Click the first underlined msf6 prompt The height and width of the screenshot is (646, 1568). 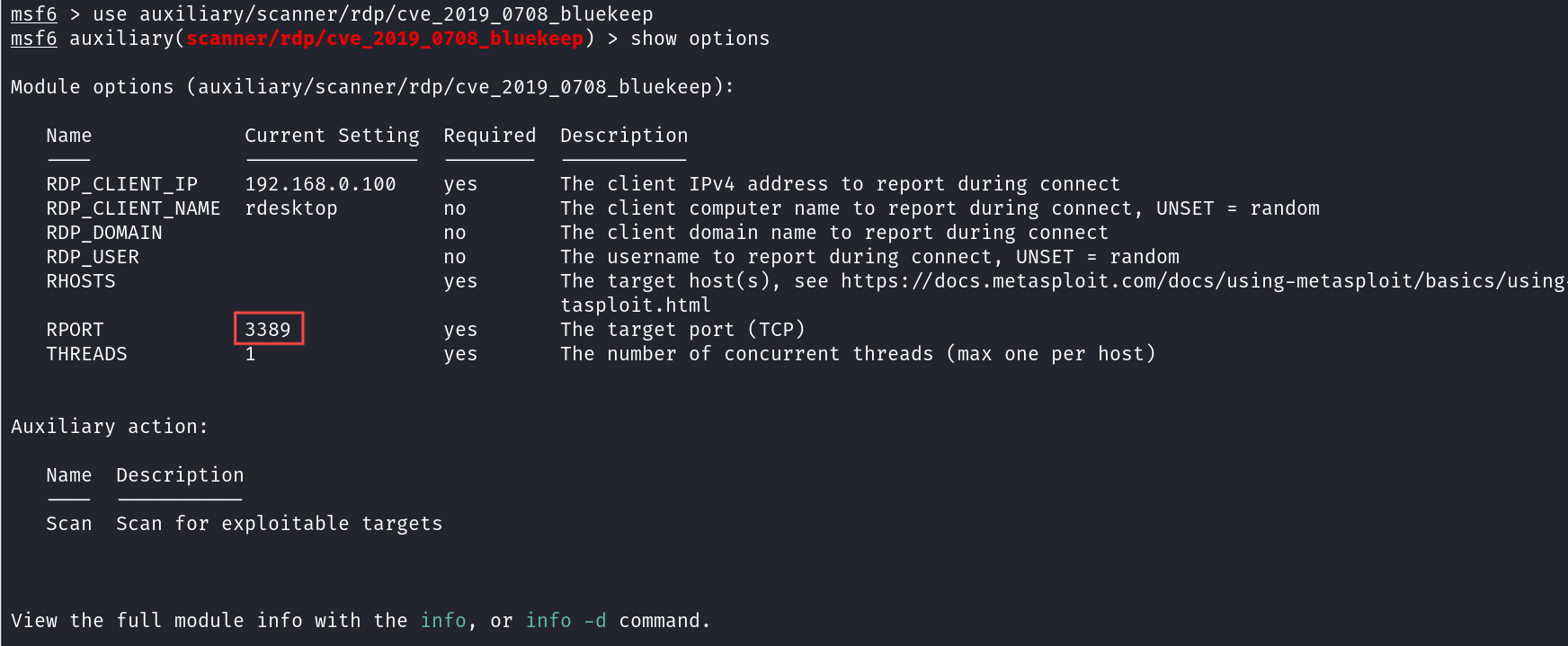pos(33,14)
